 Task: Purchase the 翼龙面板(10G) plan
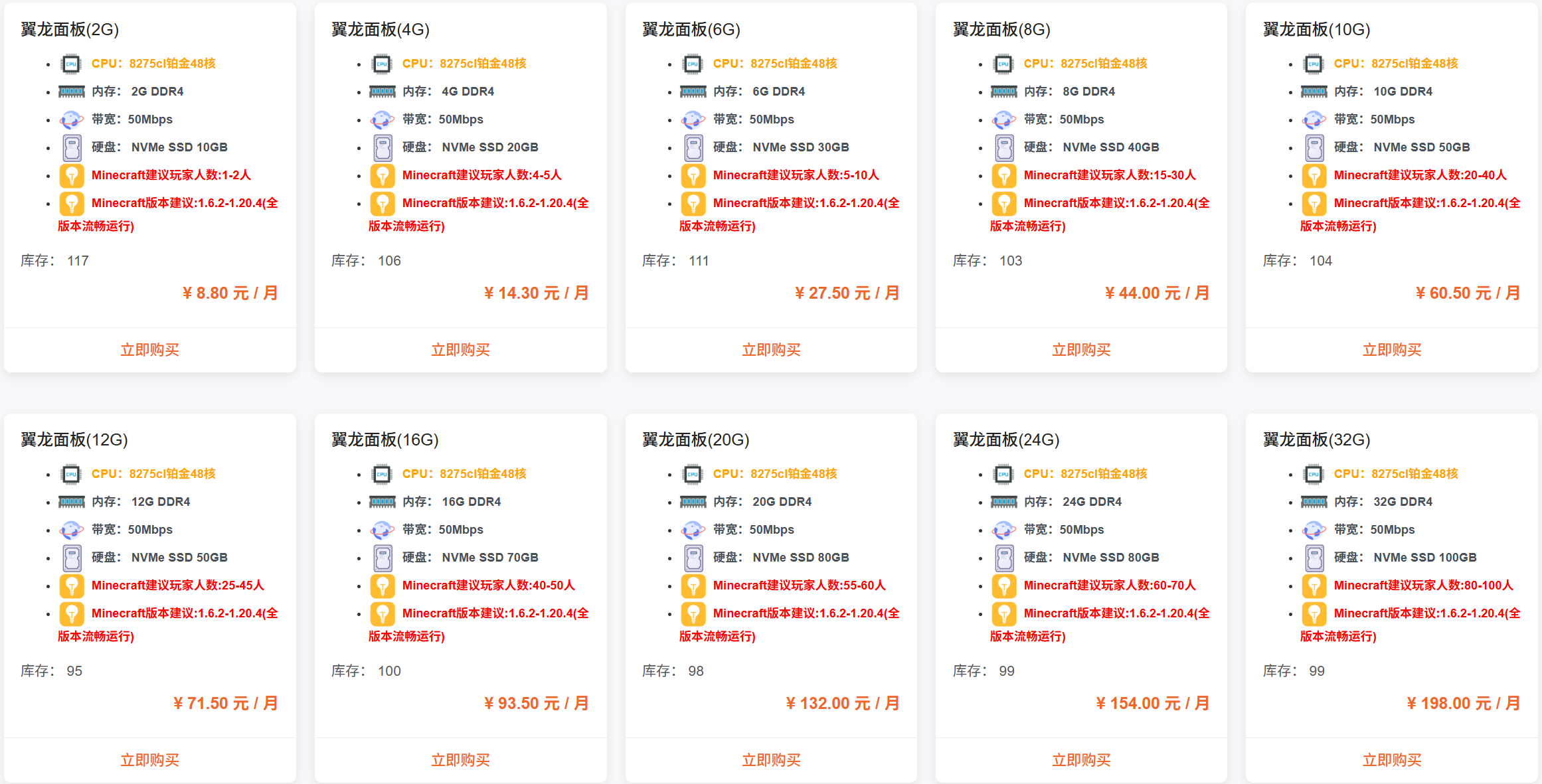[x=1391, y=350]
